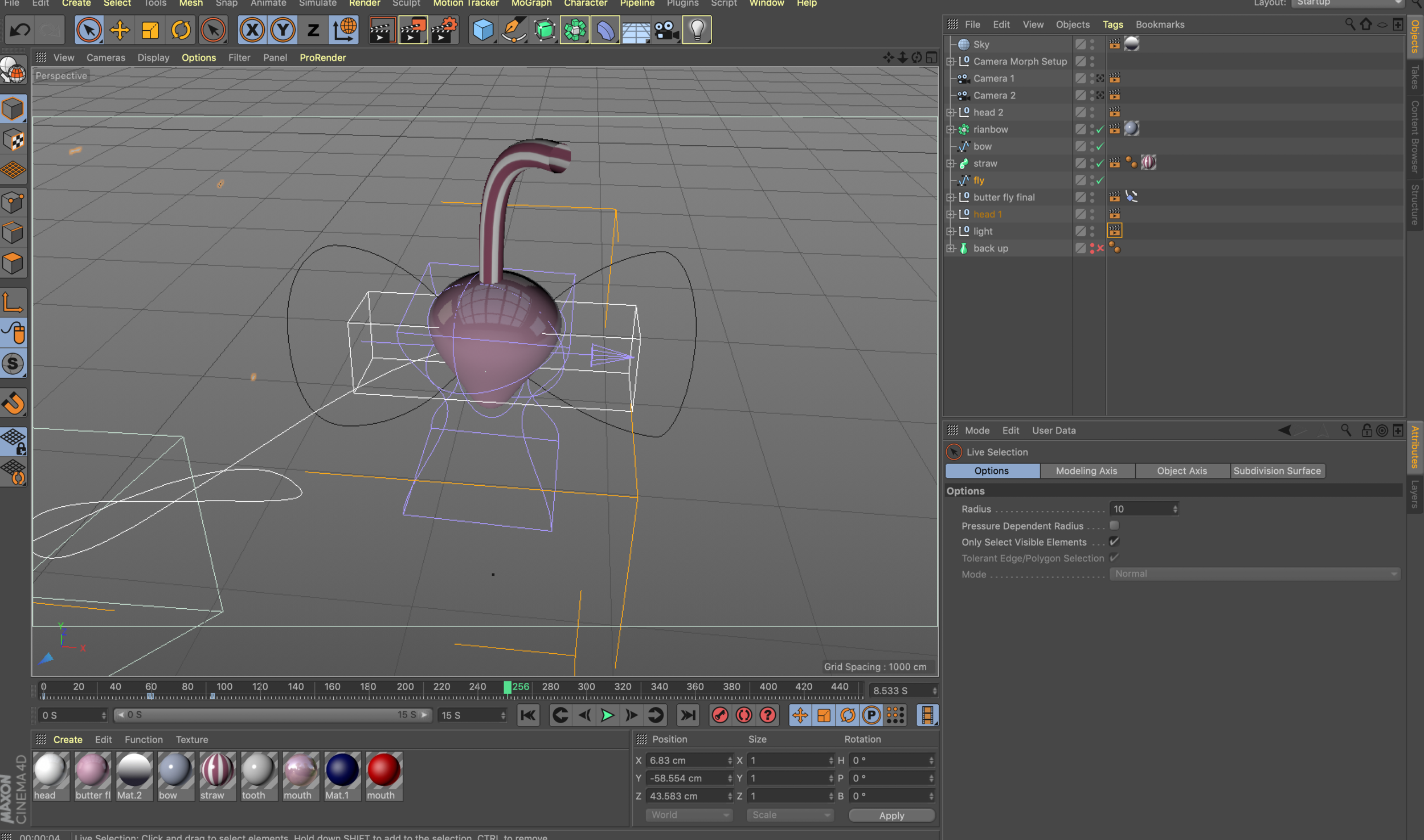Click the Position X value field
Viewport: 1424px width, 840px height.
click(x=689, y=760)
